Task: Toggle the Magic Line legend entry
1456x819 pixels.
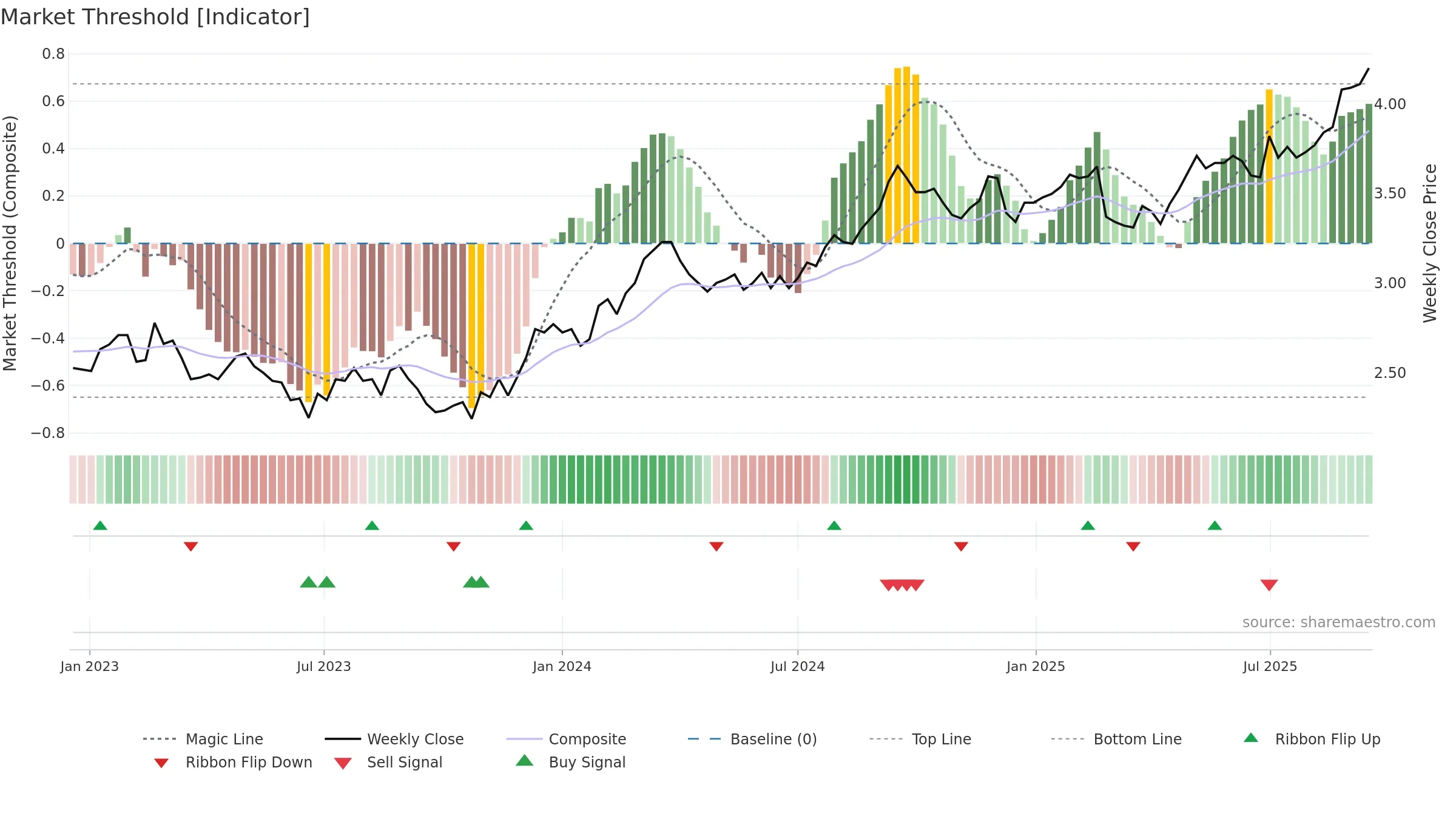Action: point(203,739)
